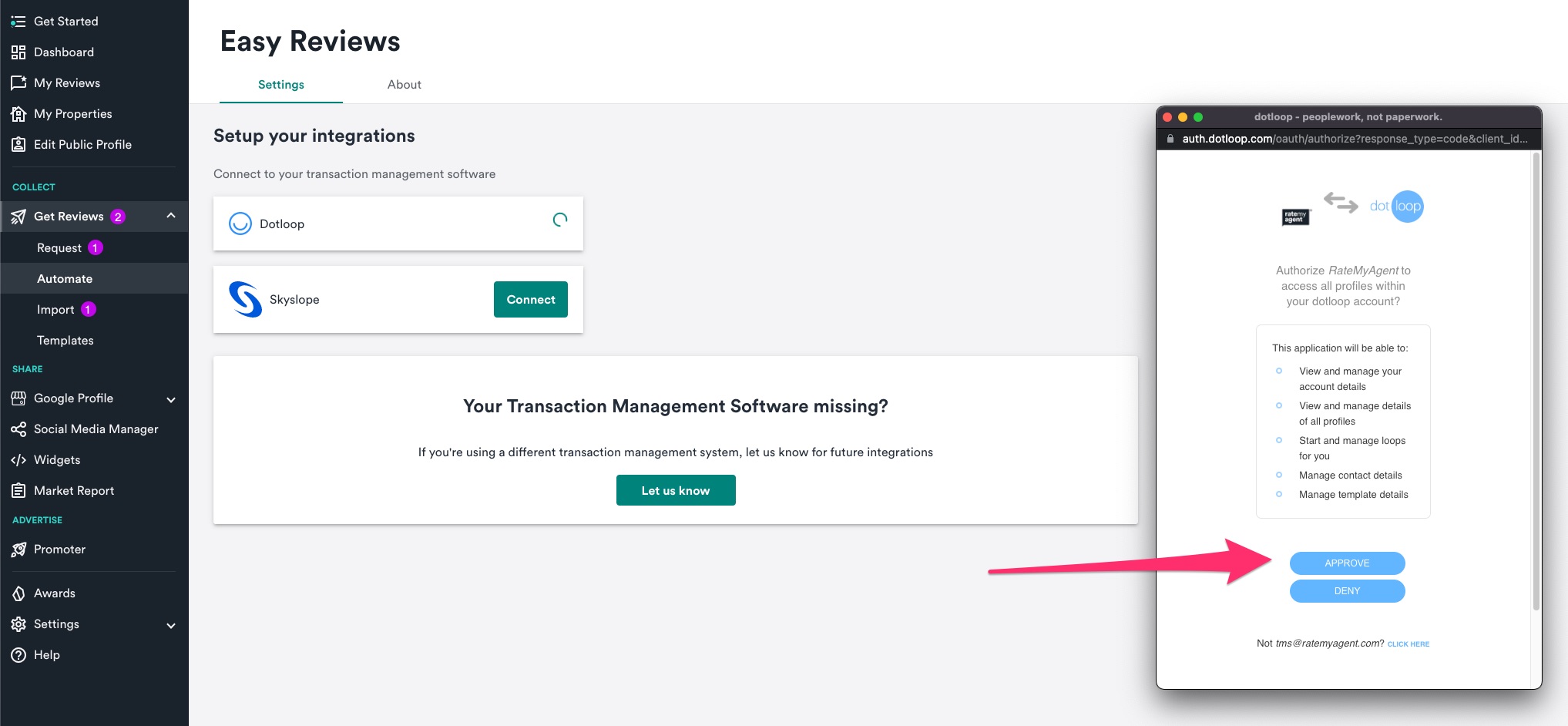Expand the Google Profile section
The width and height of the screenshot is (1568, 726).
point(170,399)
